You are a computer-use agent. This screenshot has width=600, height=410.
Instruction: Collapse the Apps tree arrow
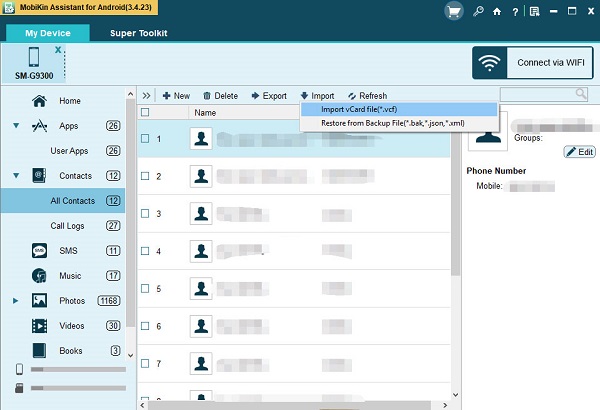16,125
